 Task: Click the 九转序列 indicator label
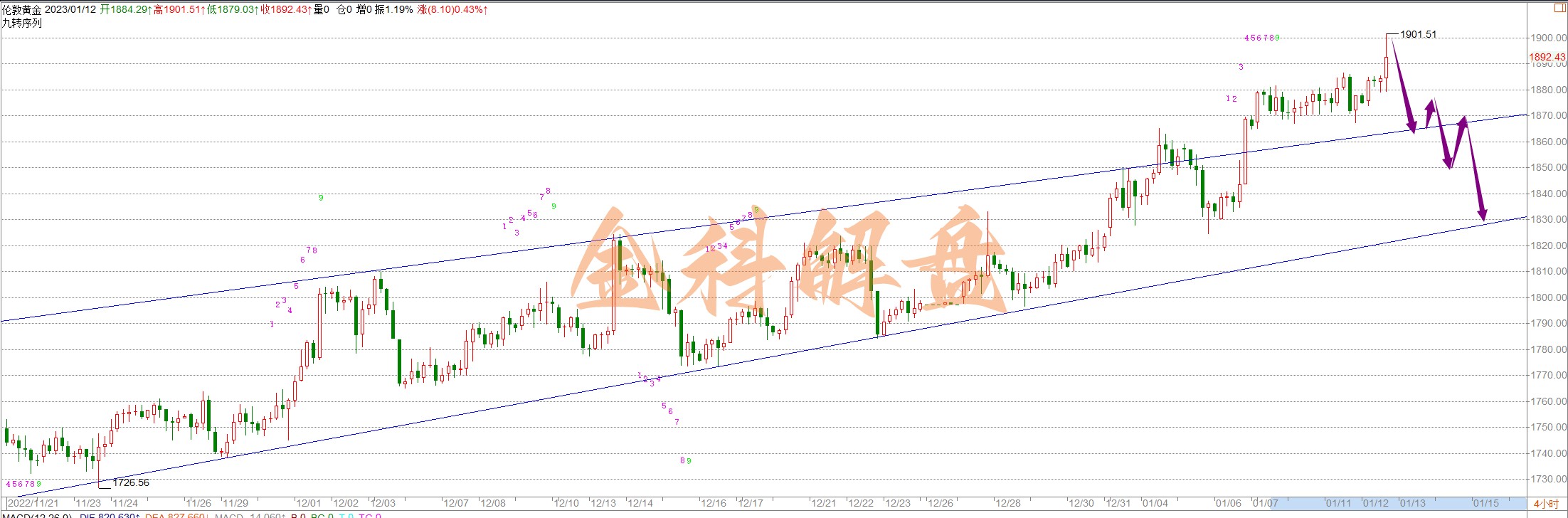tap(22, 23)
